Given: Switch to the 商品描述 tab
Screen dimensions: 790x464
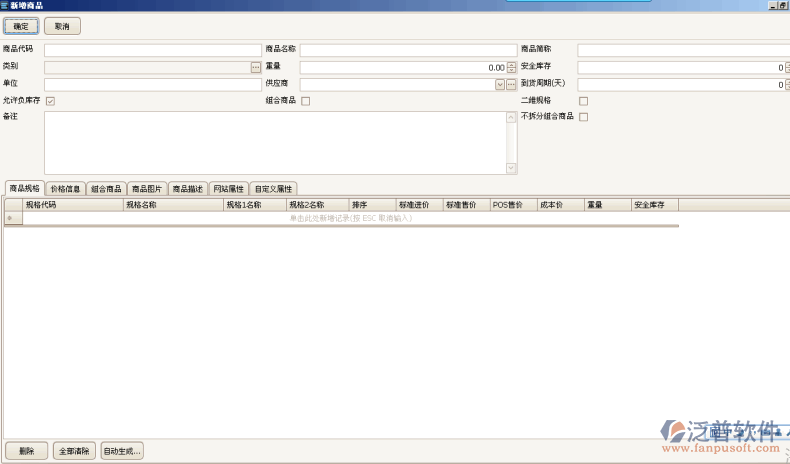Looking at the screenshot, I should [188, 189].
